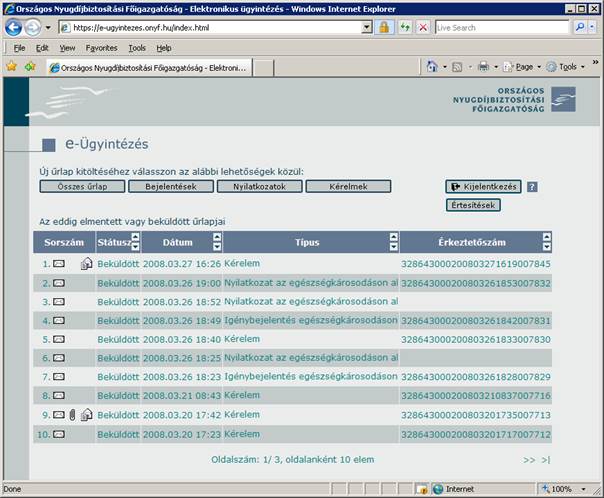
Task: Open the Page dropdown in the command bar
Action: [x=523, y=67]
